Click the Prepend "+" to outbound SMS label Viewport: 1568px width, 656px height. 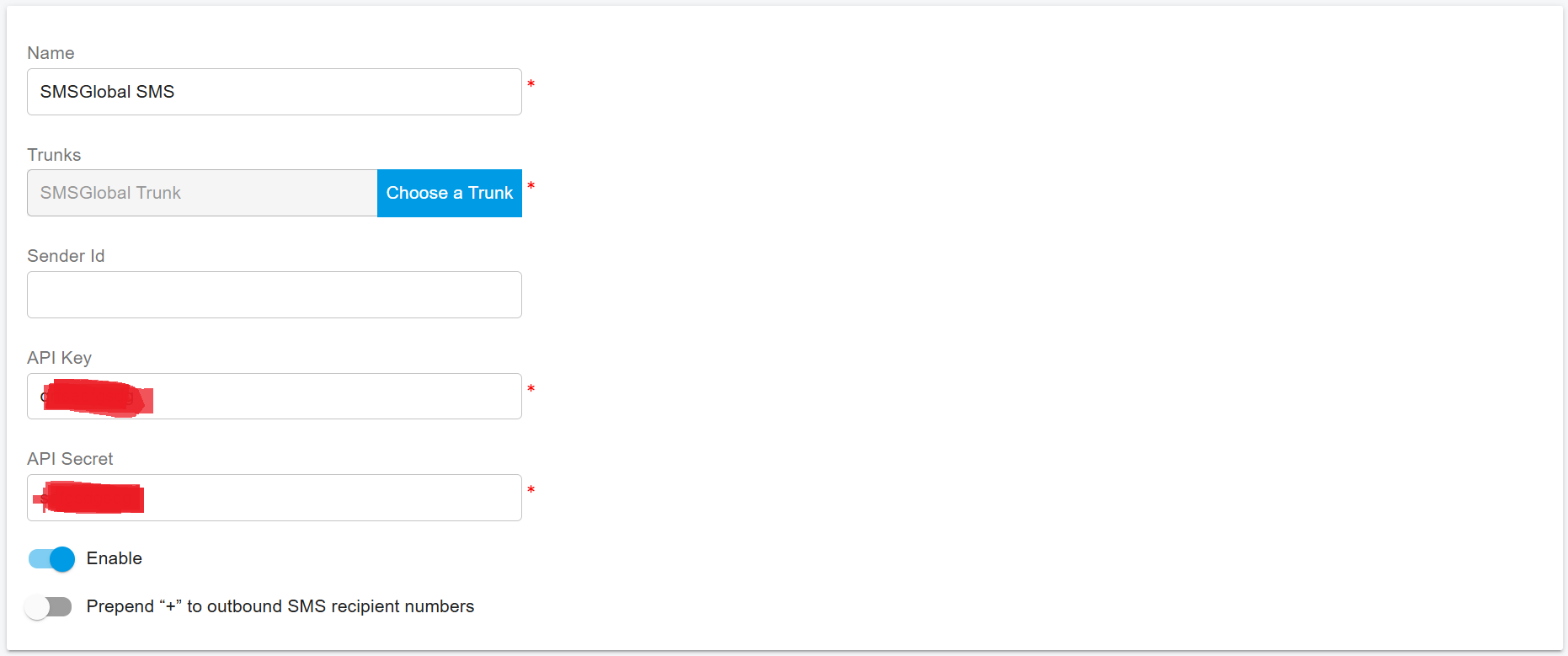click(x=280, y=607)
